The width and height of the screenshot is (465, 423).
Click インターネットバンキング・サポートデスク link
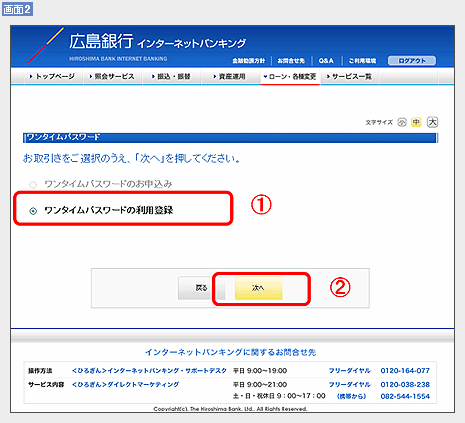coord(149,371)
